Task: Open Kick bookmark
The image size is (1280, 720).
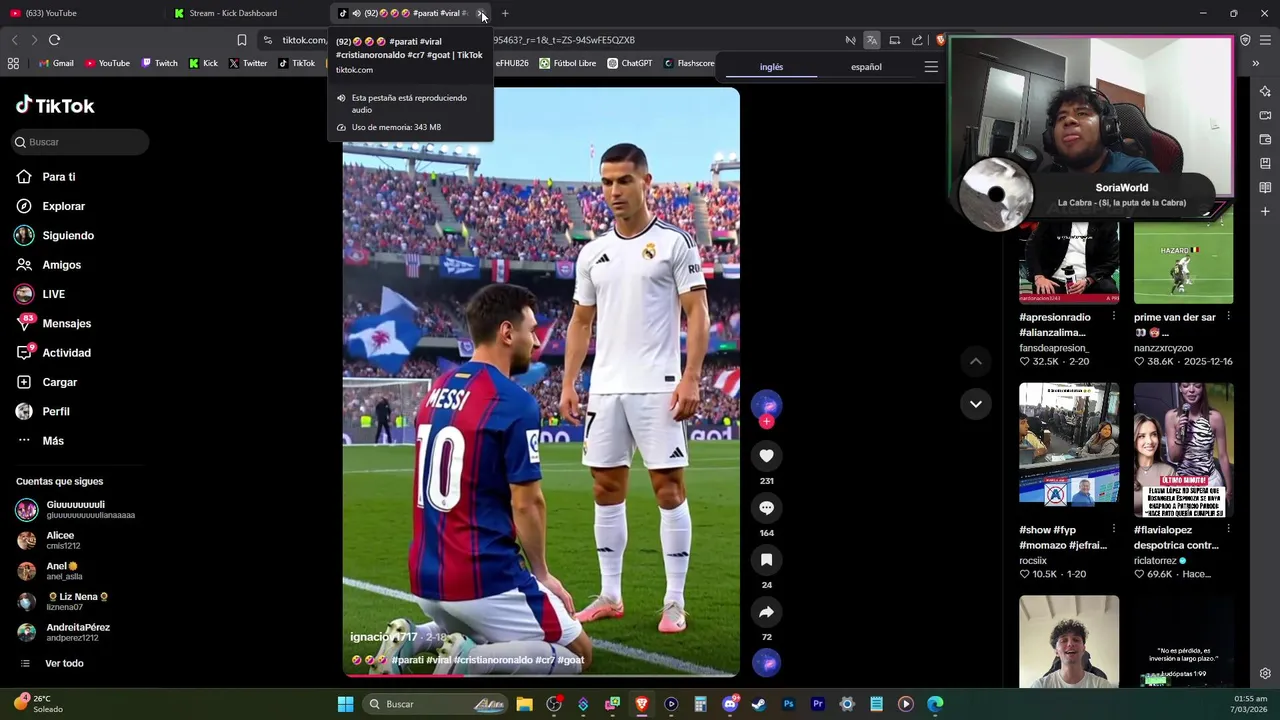Action: point(203,63)
